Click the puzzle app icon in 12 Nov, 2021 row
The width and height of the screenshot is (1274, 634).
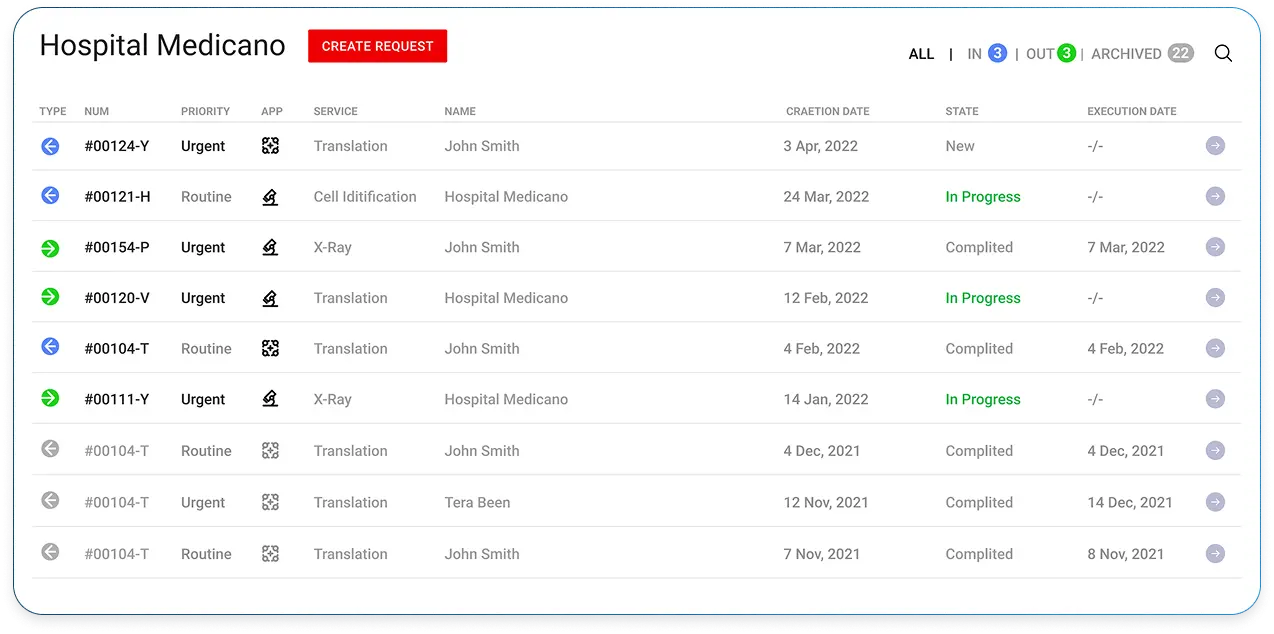pyautogui.click(x=270, y=502)
